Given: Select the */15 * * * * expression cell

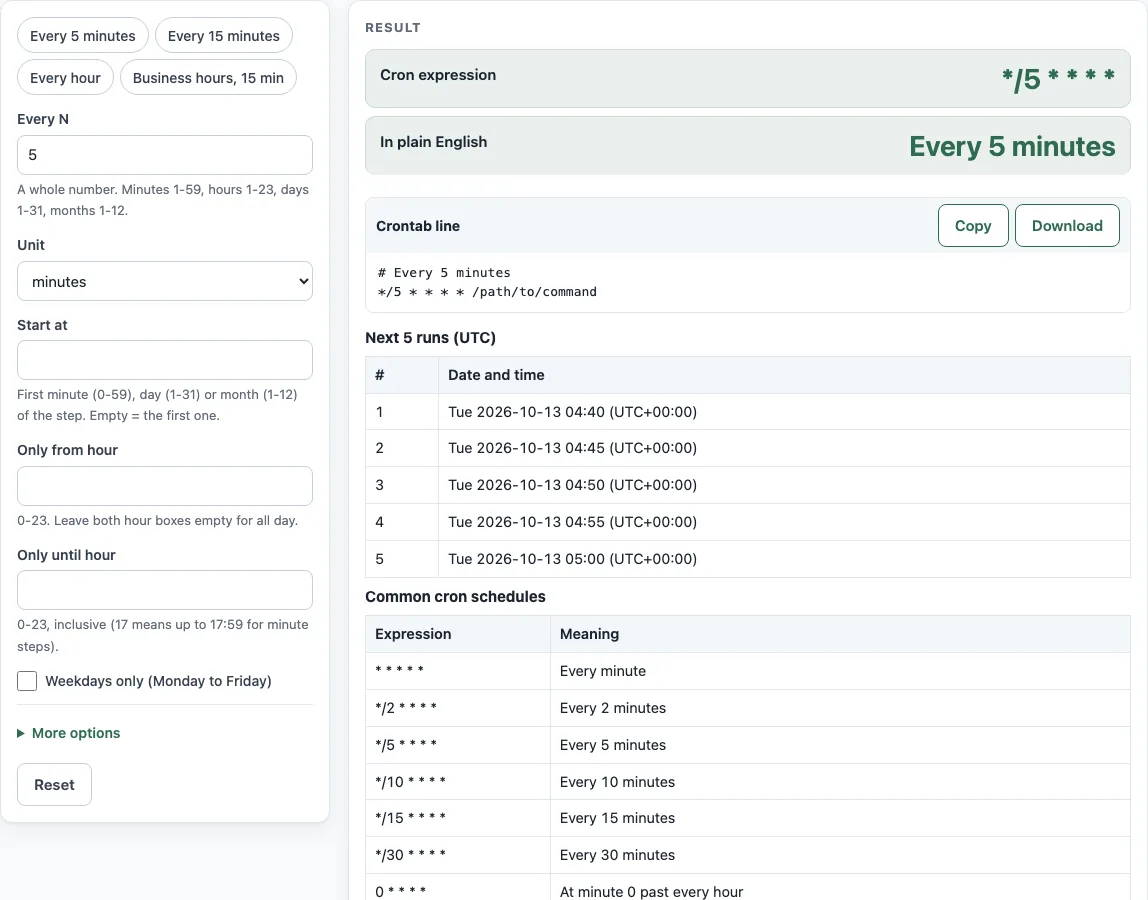Looking at the screenshot, I should coord(458,818).
